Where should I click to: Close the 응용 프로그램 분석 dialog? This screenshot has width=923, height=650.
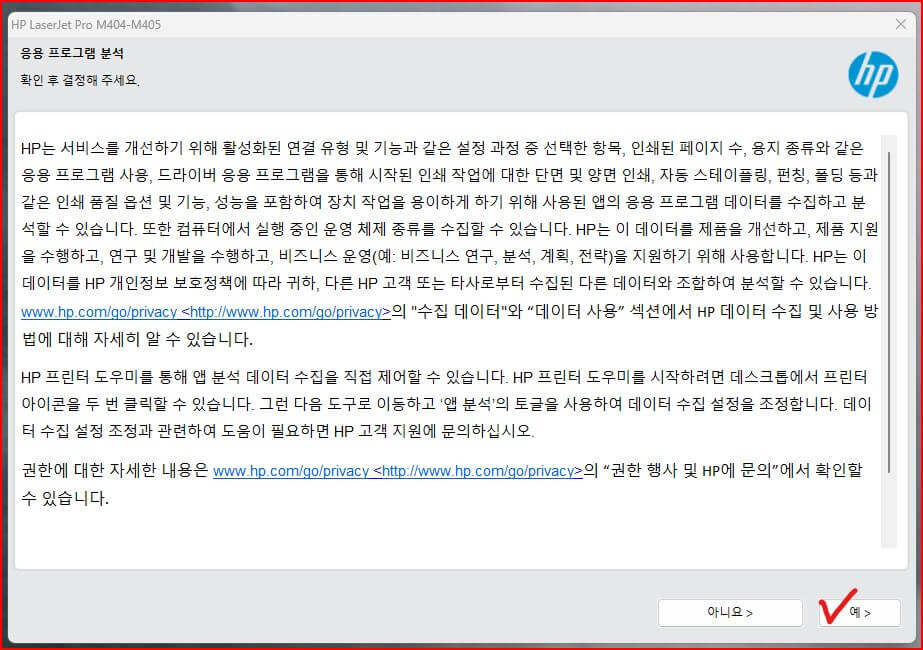[x=901, y=23]
